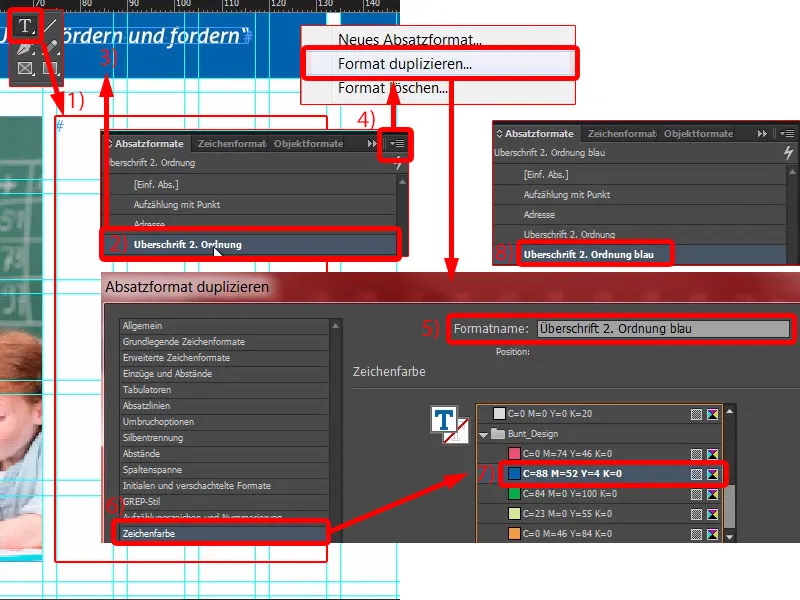The width and height of the screenshot is (800, 600).
Task: Click scroll up arrow of dialog category list
Action: pos(335,326)
